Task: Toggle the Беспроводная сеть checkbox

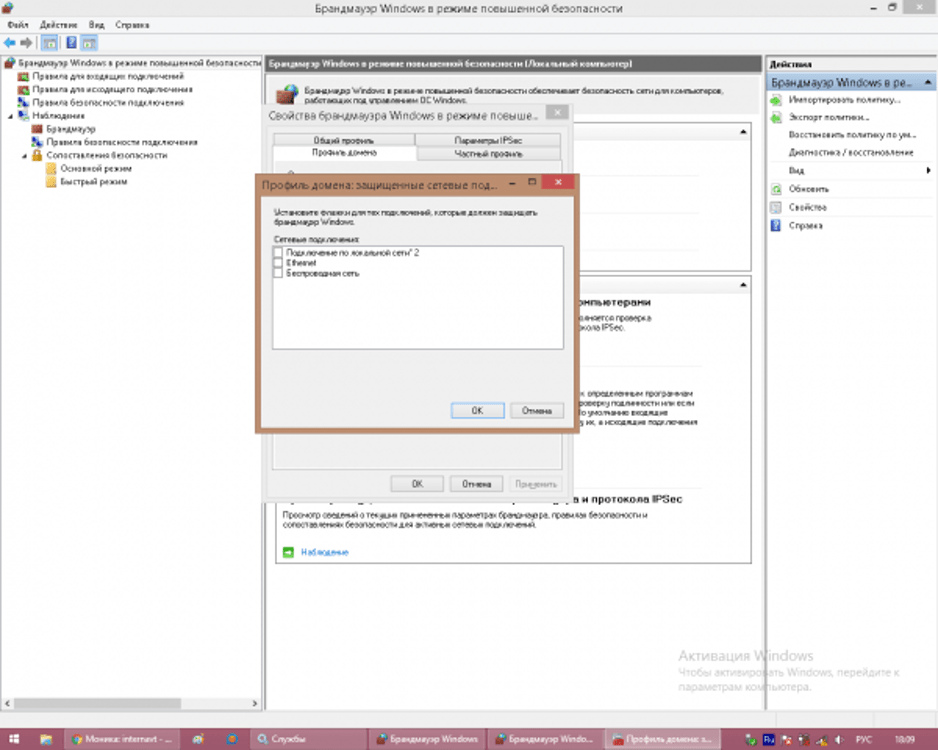Action: 279,273
